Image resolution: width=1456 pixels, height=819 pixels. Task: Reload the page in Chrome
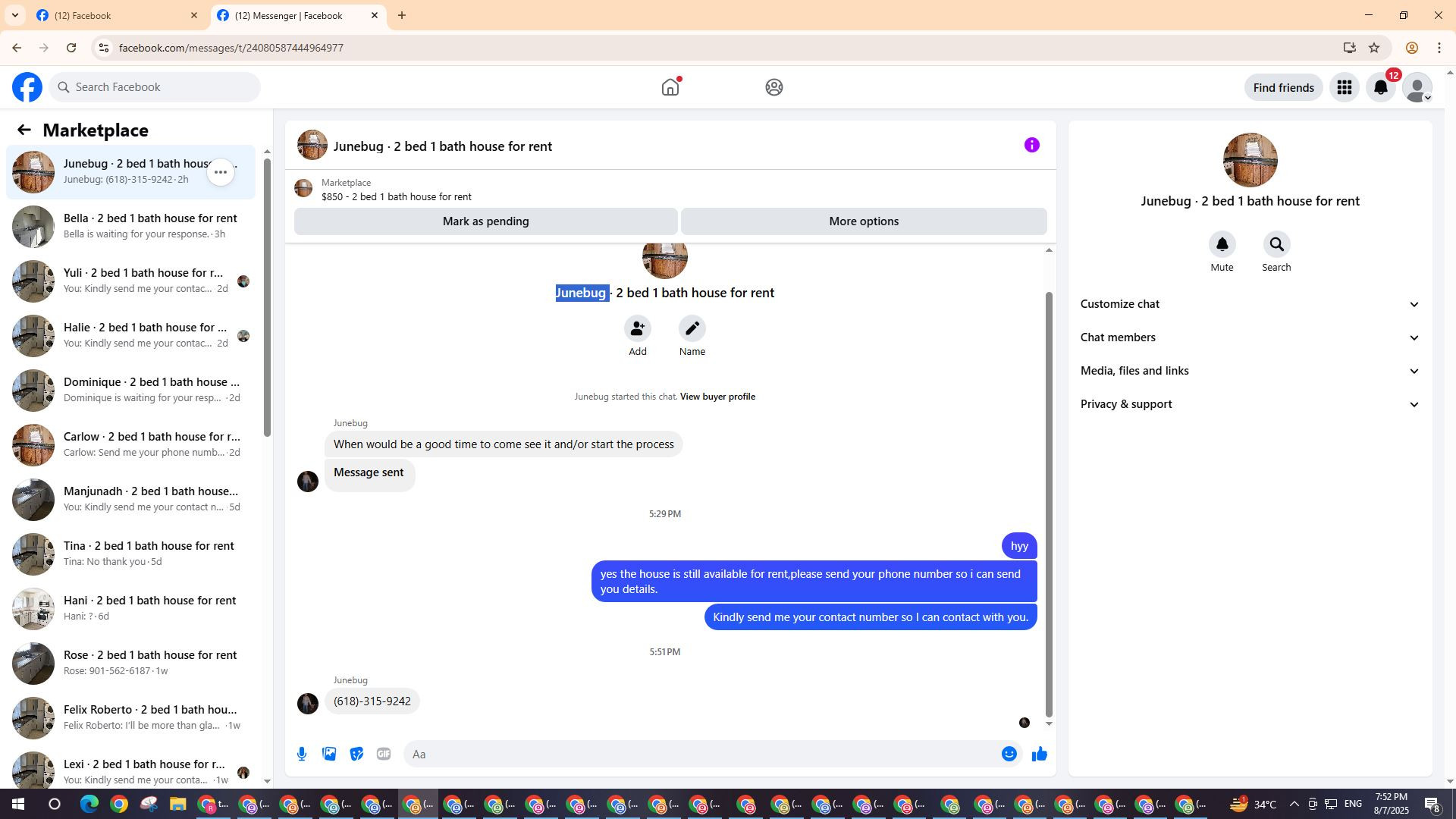pos(71,48)
